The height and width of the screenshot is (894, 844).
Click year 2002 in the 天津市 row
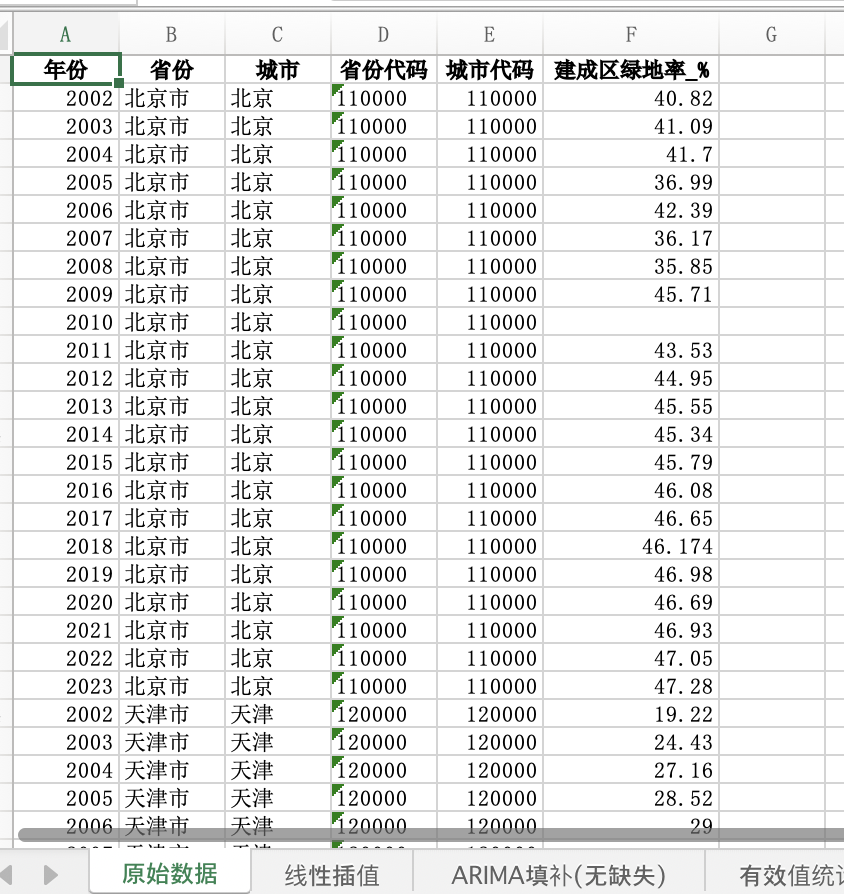(x=66, y=713)
